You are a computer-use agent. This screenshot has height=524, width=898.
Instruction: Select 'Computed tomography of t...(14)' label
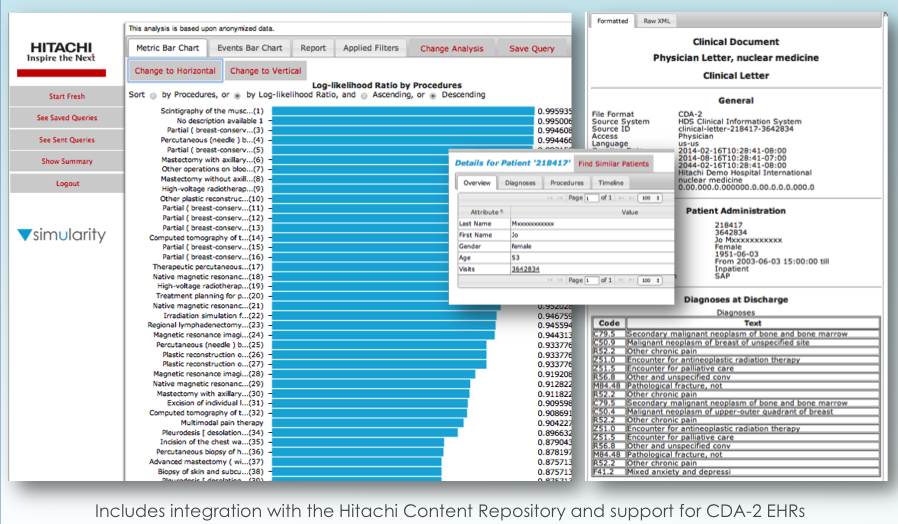206,238
